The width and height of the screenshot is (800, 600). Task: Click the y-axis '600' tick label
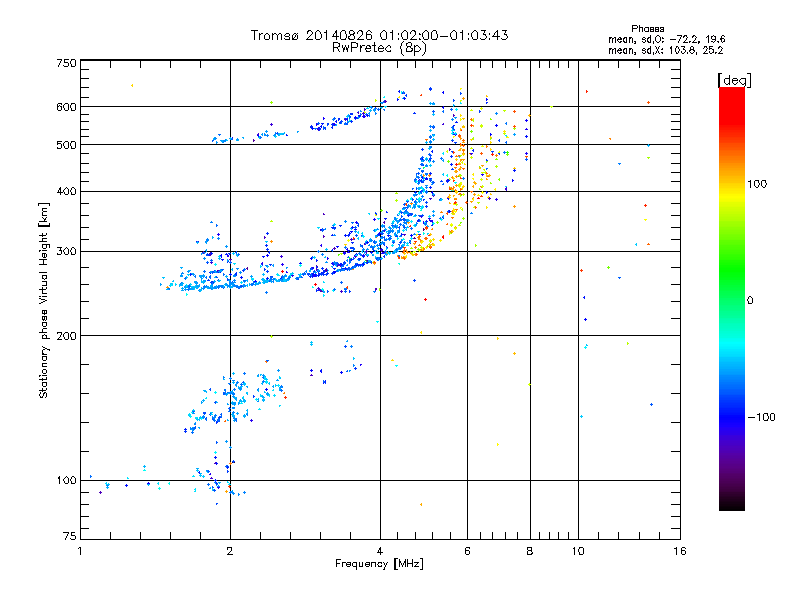coord(66,107)
